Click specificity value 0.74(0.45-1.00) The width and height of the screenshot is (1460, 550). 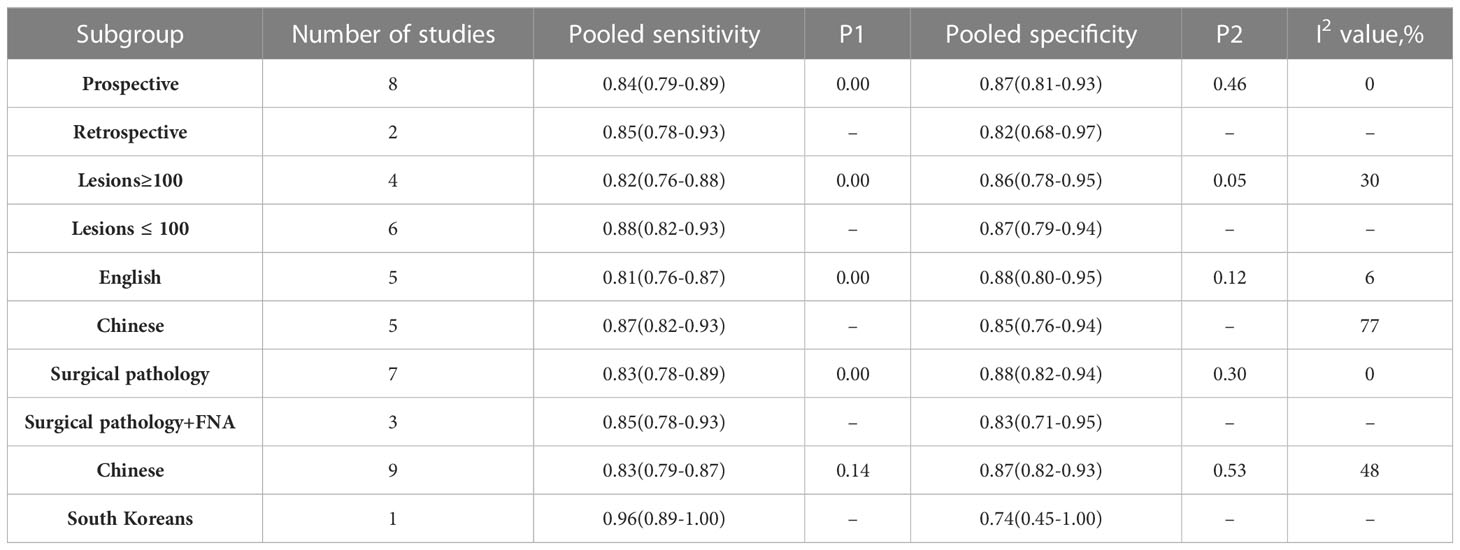1041,519
